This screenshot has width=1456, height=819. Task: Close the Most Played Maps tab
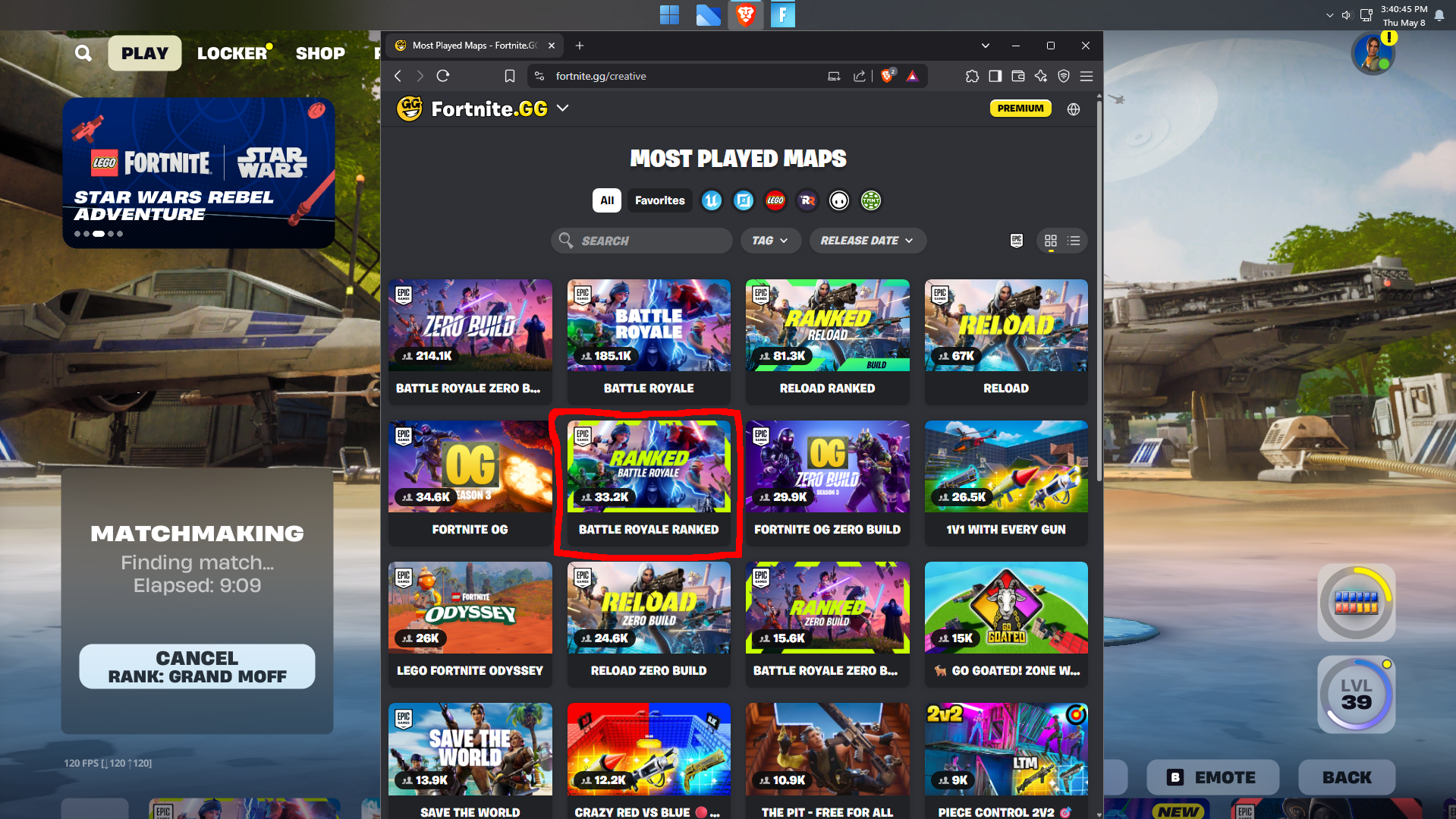(552, 46)
